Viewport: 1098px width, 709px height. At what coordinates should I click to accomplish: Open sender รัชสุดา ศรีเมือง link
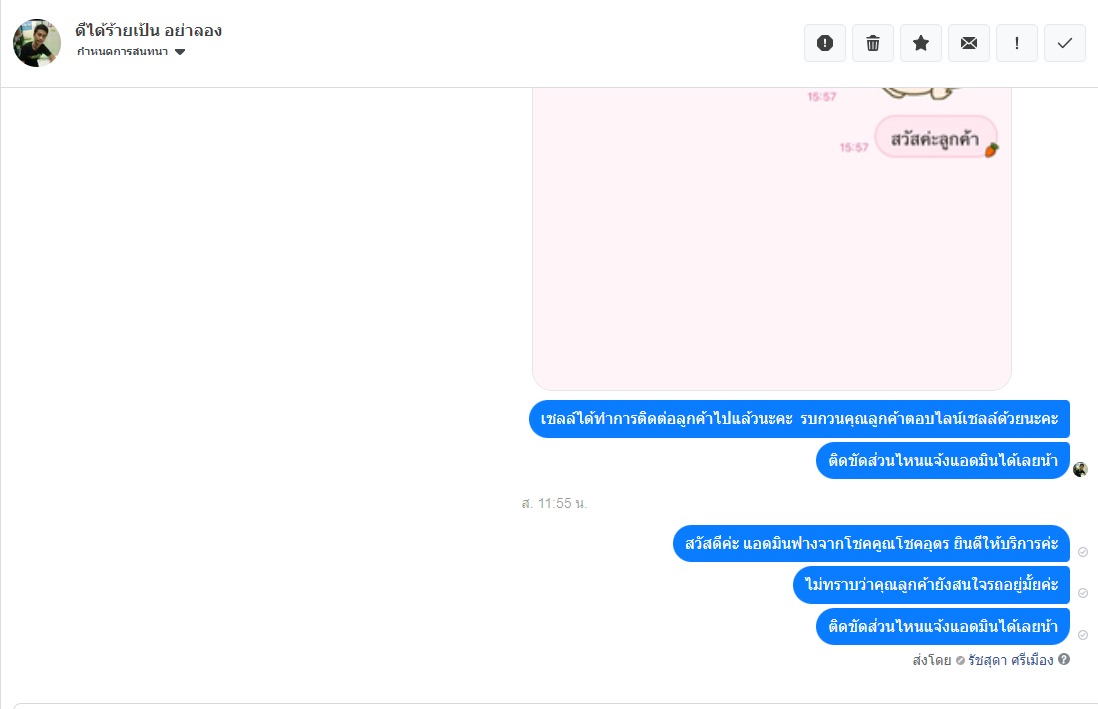[1010, 660]
